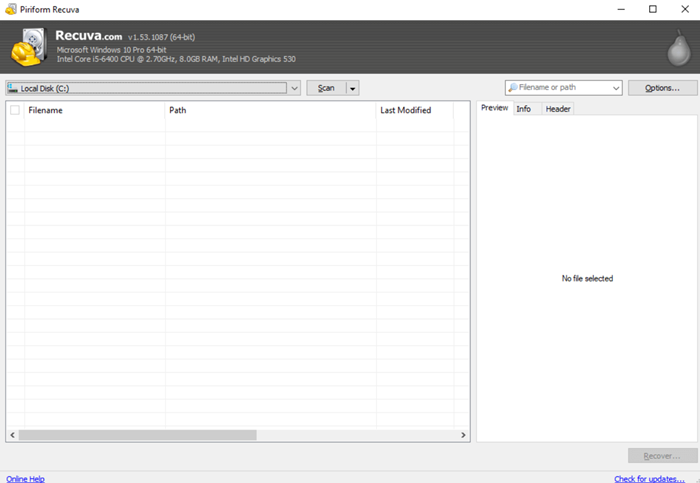The width and height of the screenshot is (700, 483).
Task: Open the Online Help link
Action: 25,479
